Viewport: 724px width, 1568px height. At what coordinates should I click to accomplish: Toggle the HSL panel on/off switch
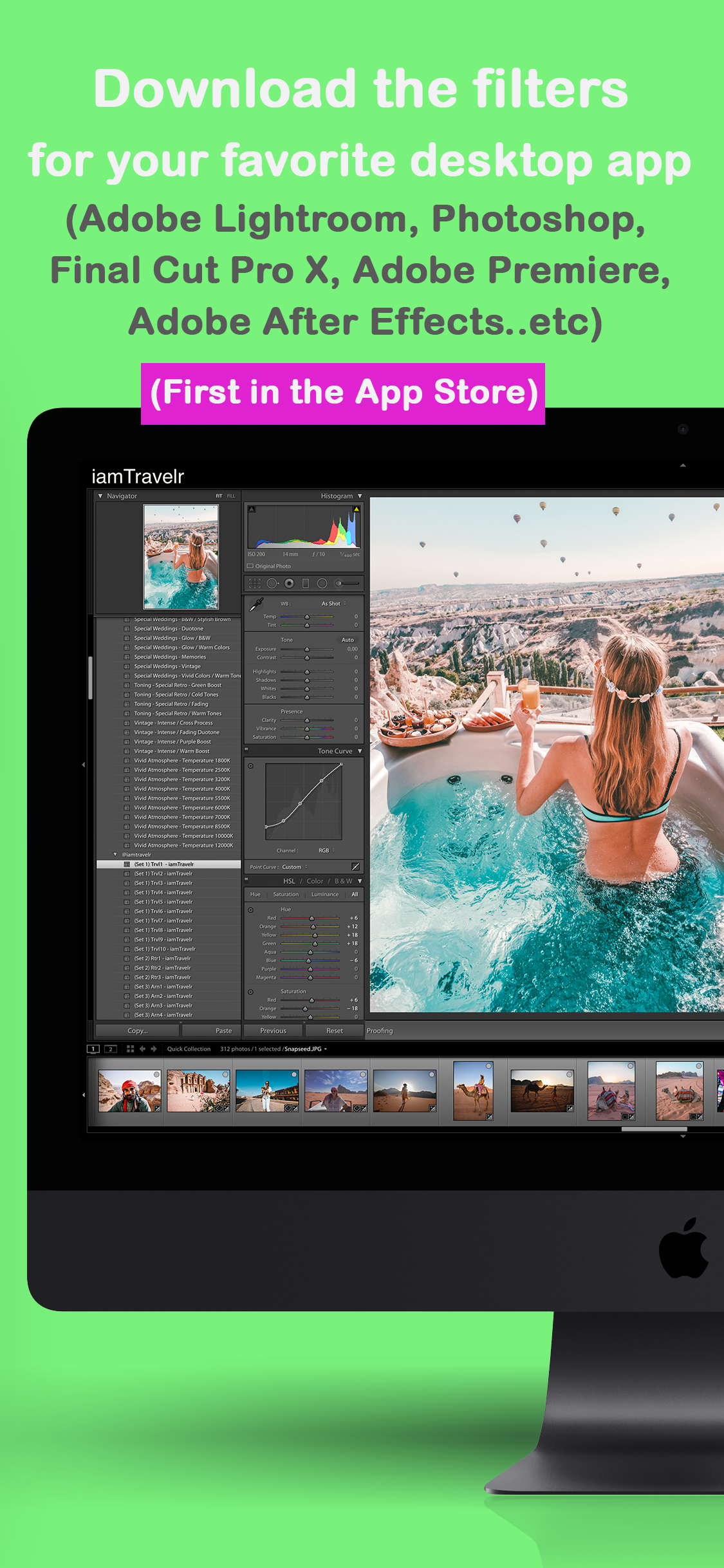pyautogui.click(x=246, y=879)
